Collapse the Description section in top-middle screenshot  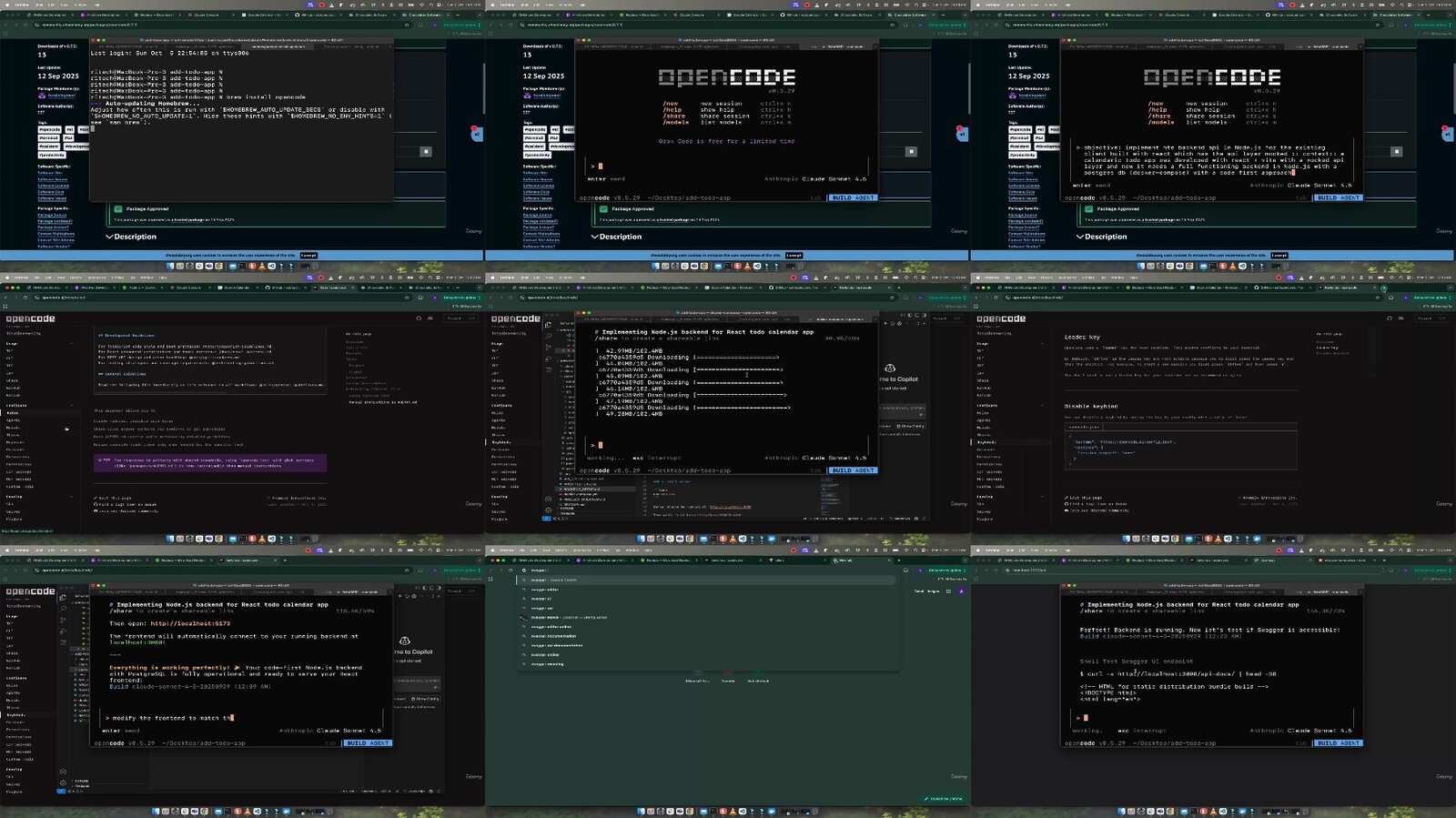[594, 237]
